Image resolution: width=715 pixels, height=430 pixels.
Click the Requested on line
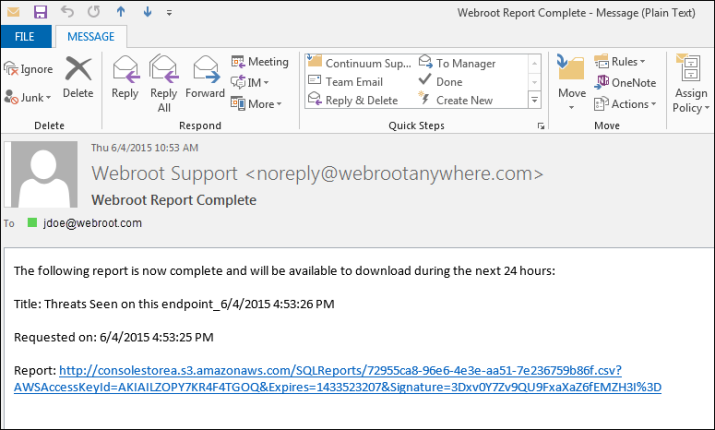coord(114,337)
